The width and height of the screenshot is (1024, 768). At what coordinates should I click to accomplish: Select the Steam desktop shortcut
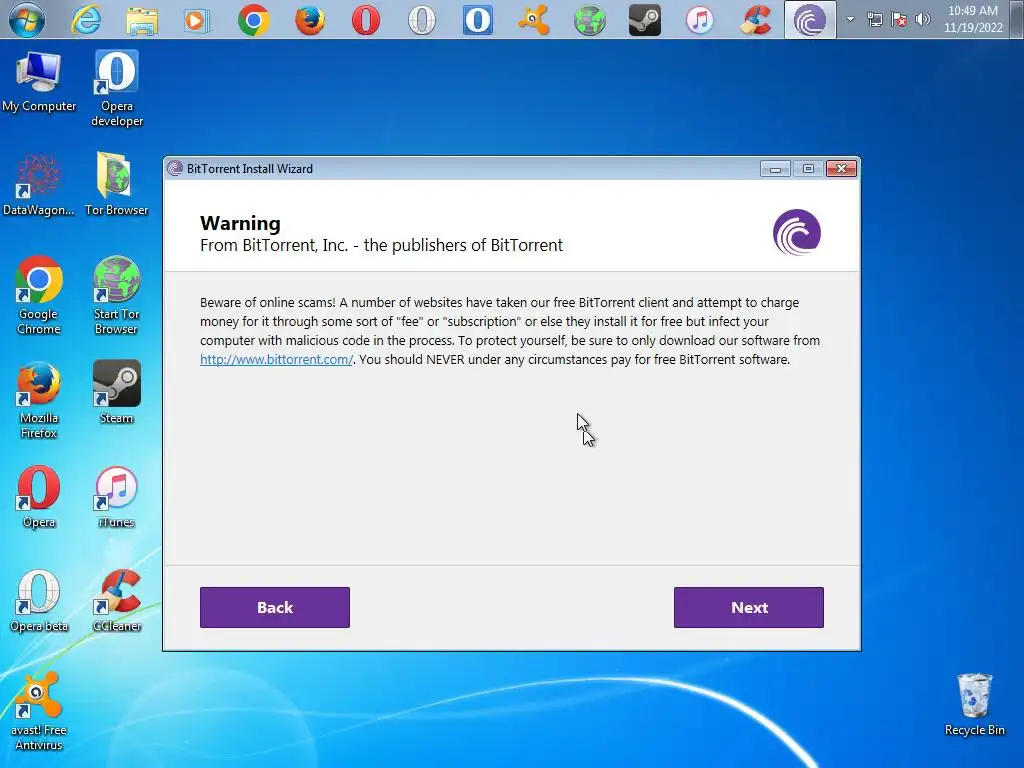pyautogui.click(x=116, y=392)
